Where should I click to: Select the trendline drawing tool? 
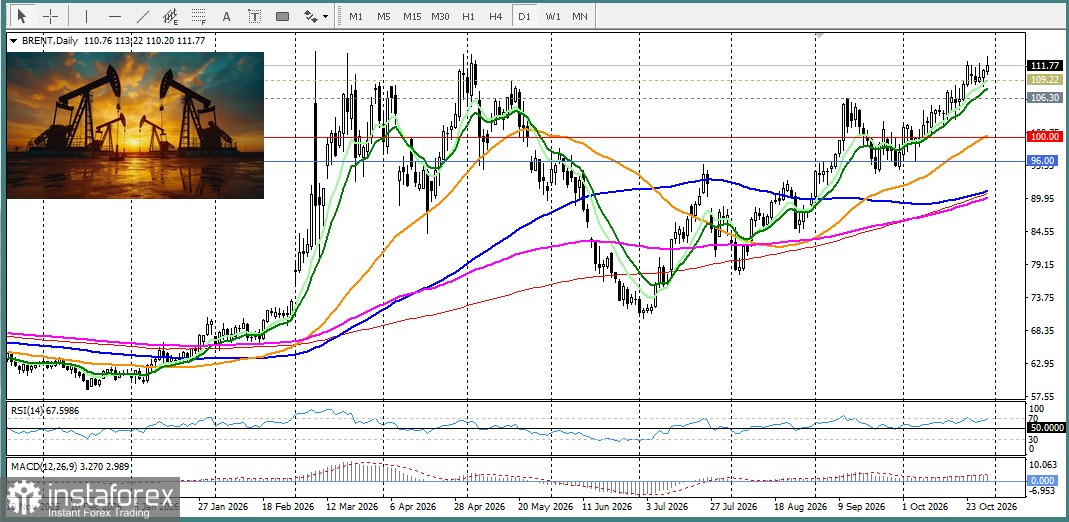point(143,16)
